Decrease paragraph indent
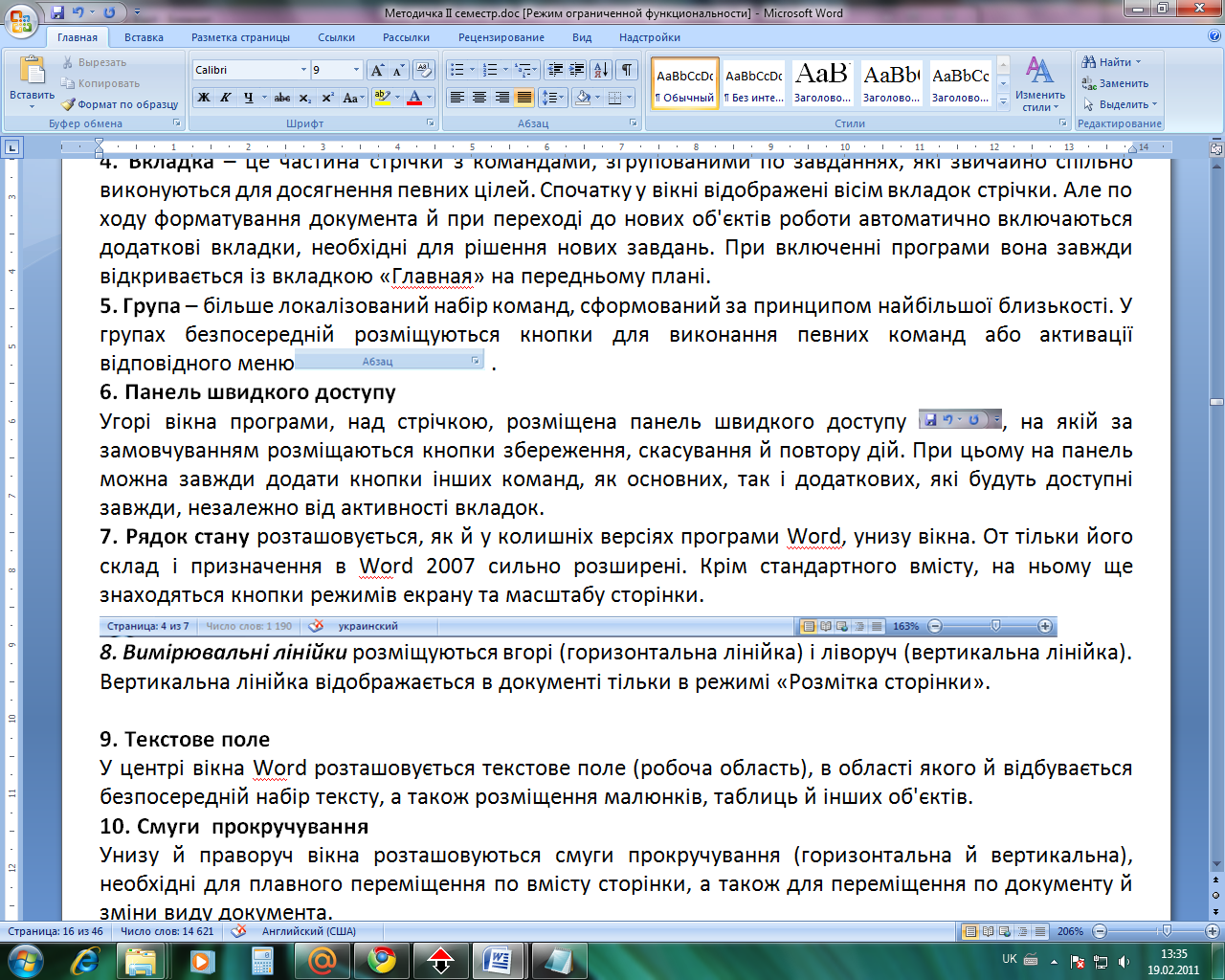 555,70
